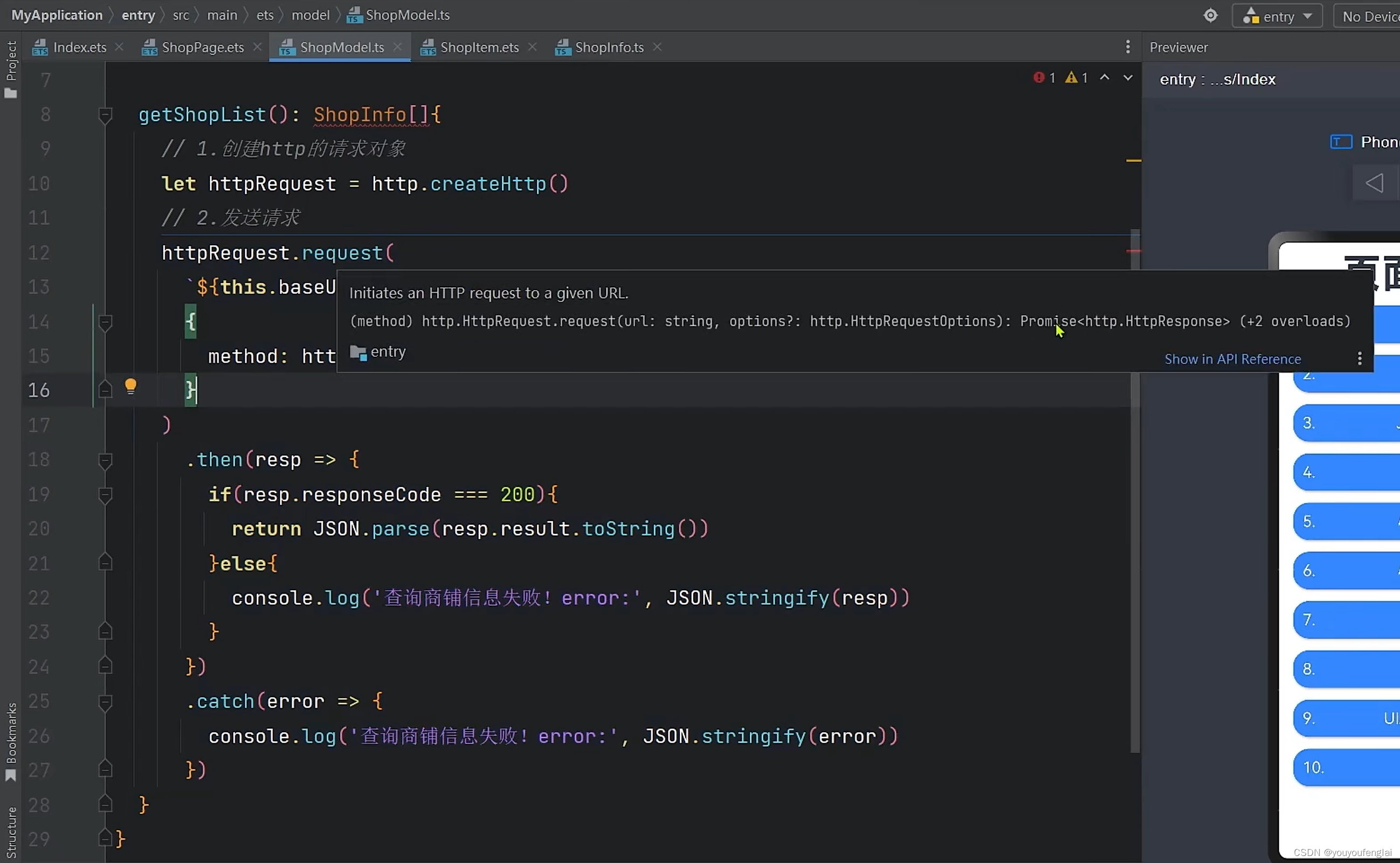Click the entry breadcrumb segment
Screen dimensions: 1400x863
tap(138, 16)
